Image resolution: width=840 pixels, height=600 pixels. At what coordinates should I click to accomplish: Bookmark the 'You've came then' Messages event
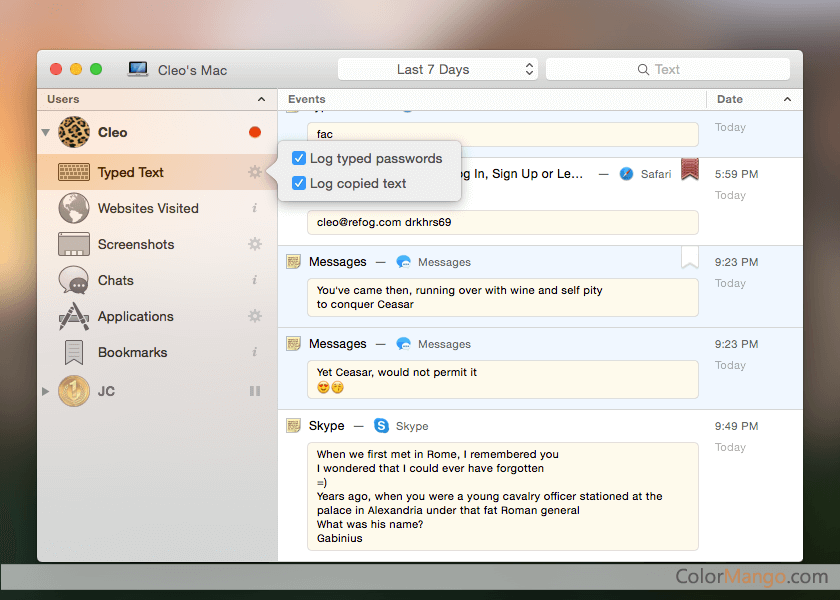(x=690, y=257)
